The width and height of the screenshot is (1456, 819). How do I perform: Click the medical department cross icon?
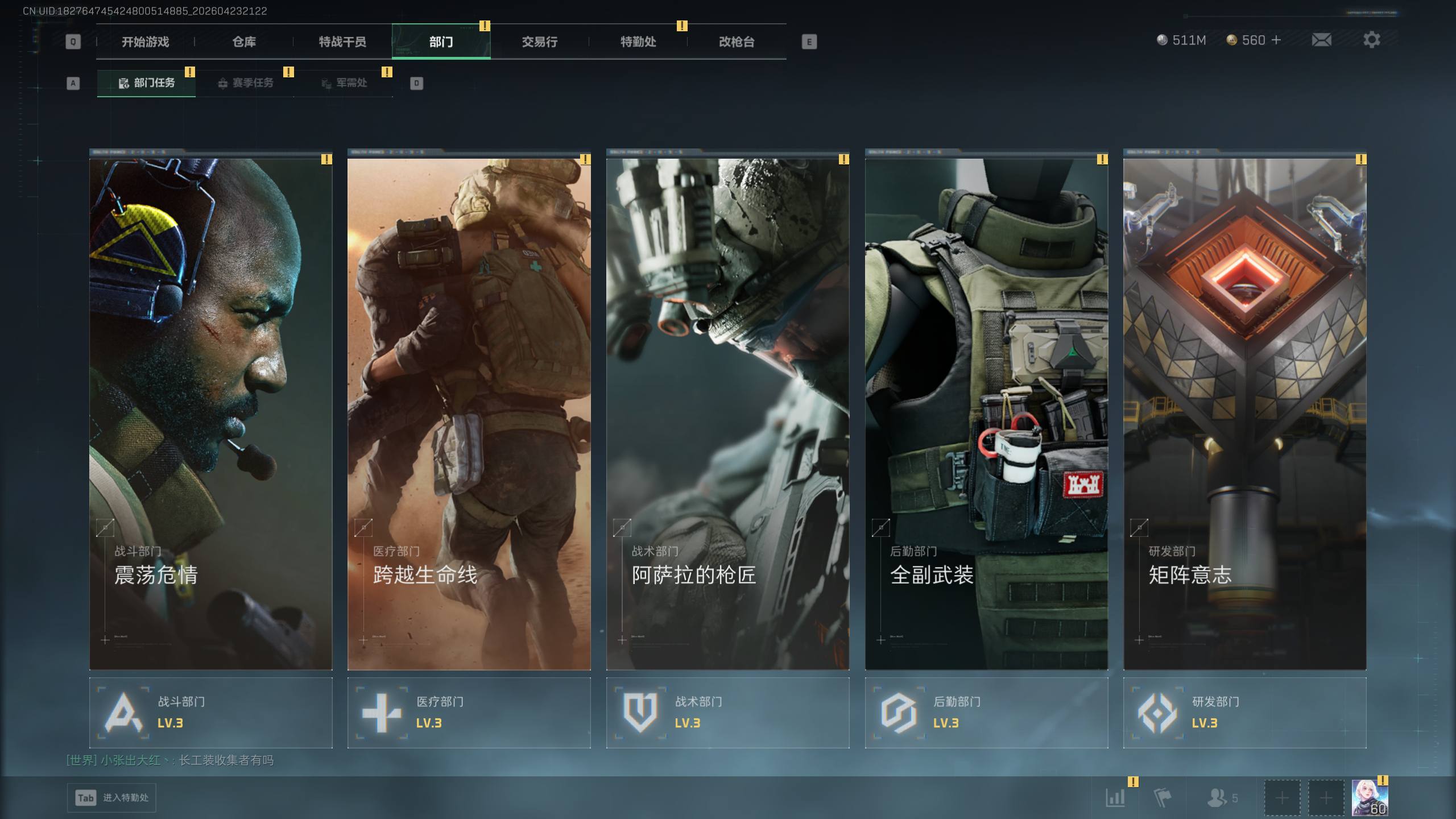pyautogui.click(x=382, y=713)
